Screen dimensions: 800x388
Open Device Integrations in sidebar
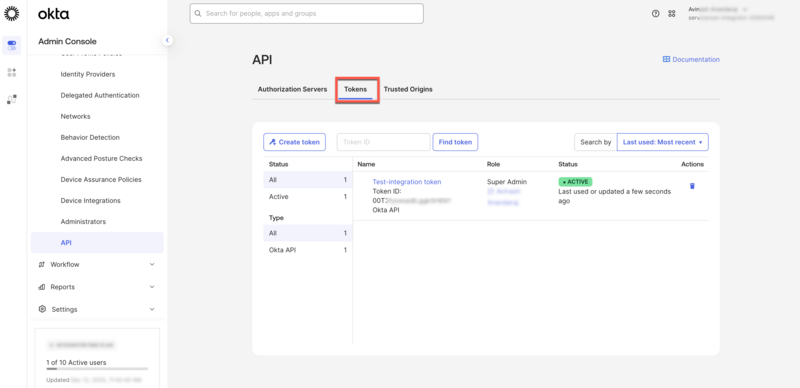pyautogui.click(x=91, y=201)
